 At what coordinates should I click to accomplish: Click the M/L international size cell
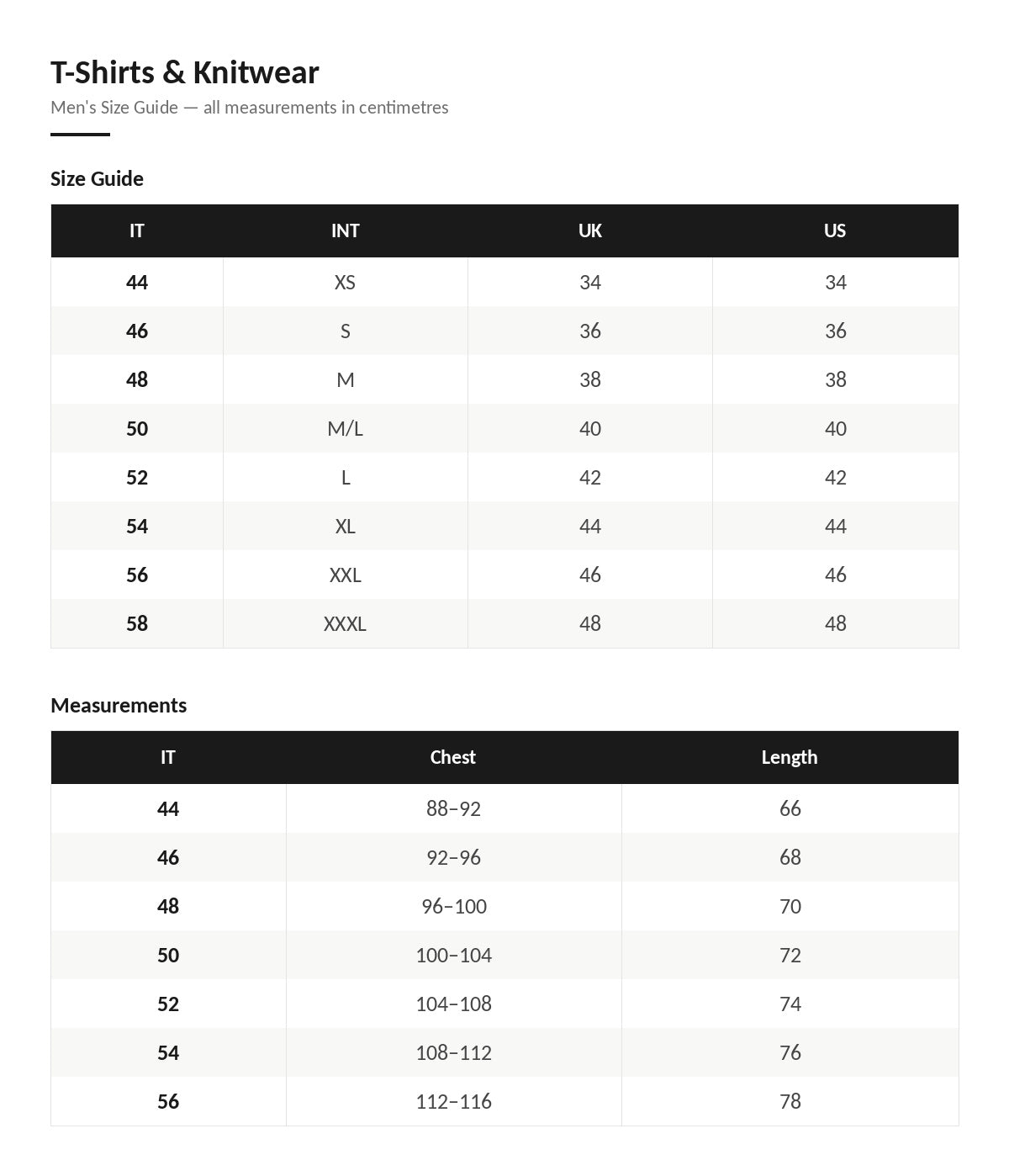345,429
